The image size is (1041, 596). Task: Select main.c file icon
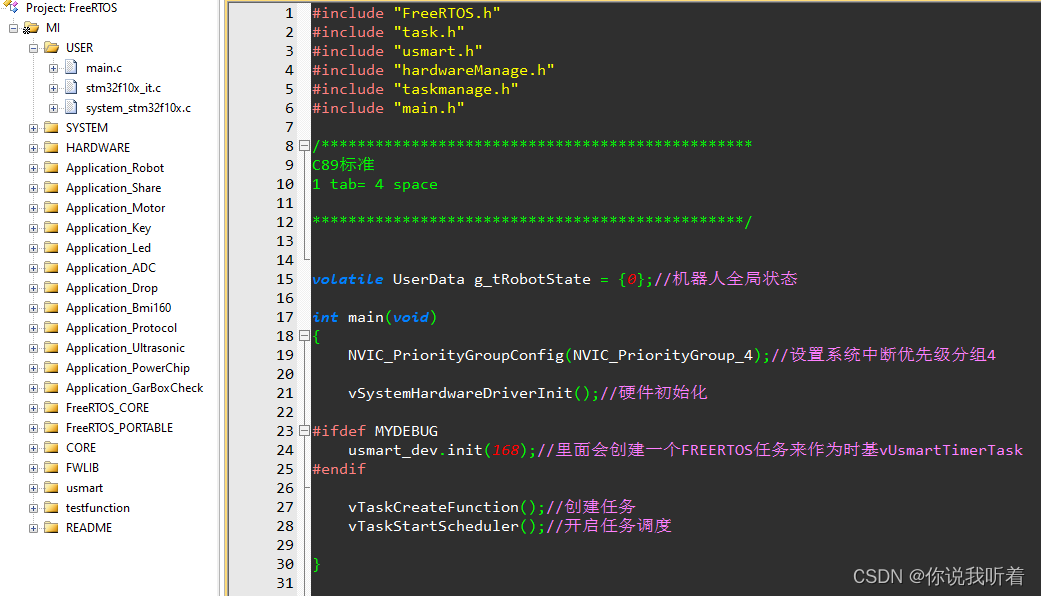(71, 67)
